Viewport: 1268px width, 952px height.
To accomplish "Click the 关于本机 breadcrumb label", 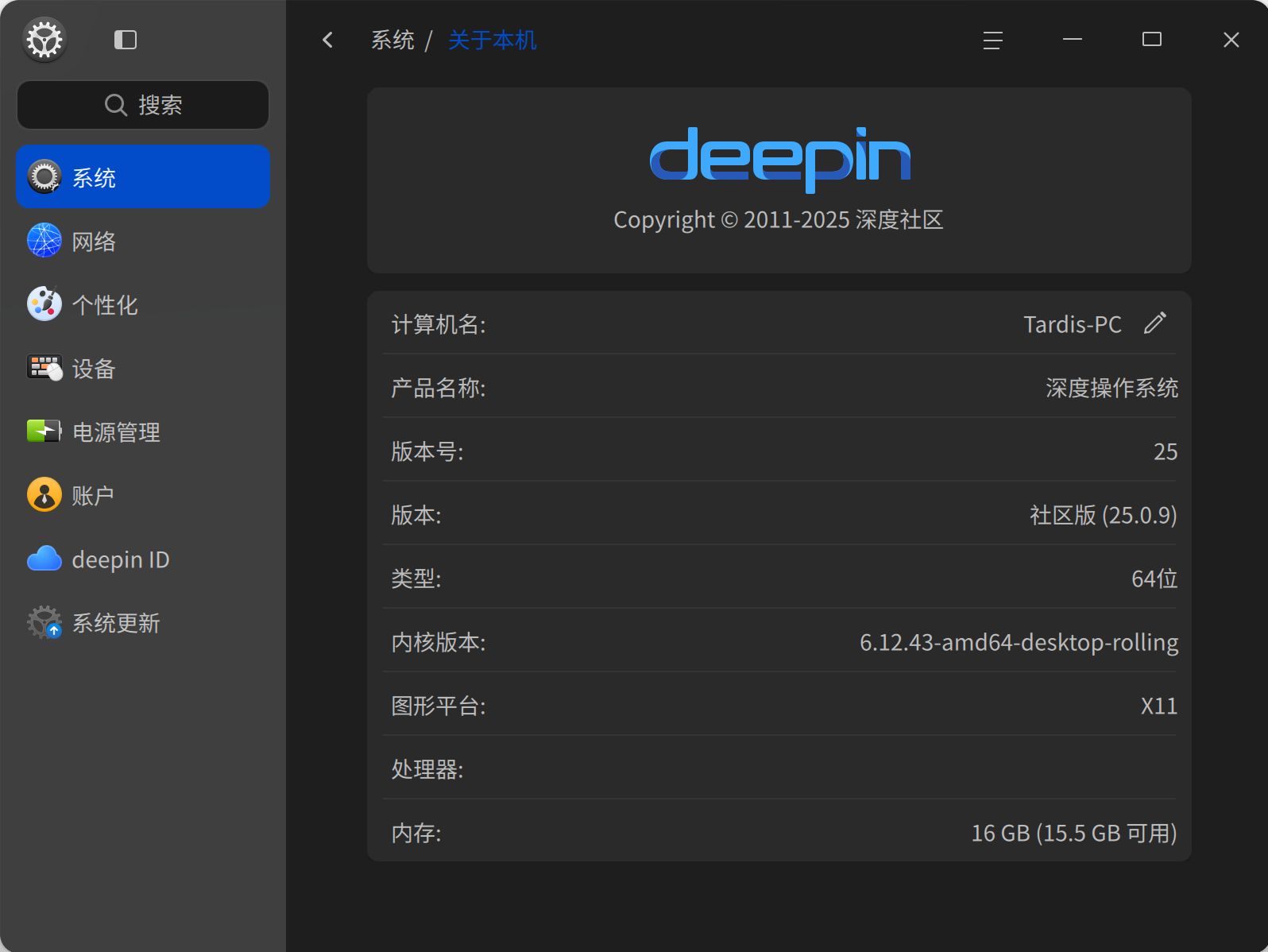I will pos(492,40).
